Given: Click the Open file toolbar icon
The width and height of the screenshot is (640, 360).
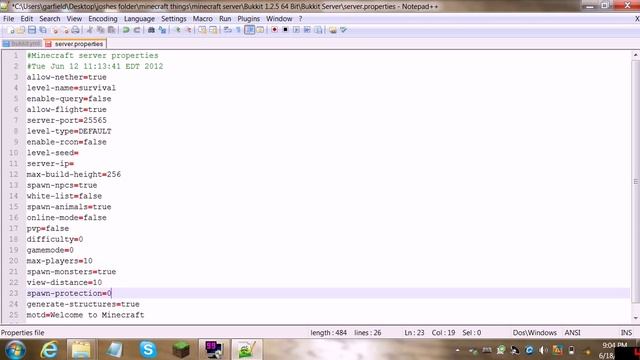Looking at the screenshot, I should (21, 30).
